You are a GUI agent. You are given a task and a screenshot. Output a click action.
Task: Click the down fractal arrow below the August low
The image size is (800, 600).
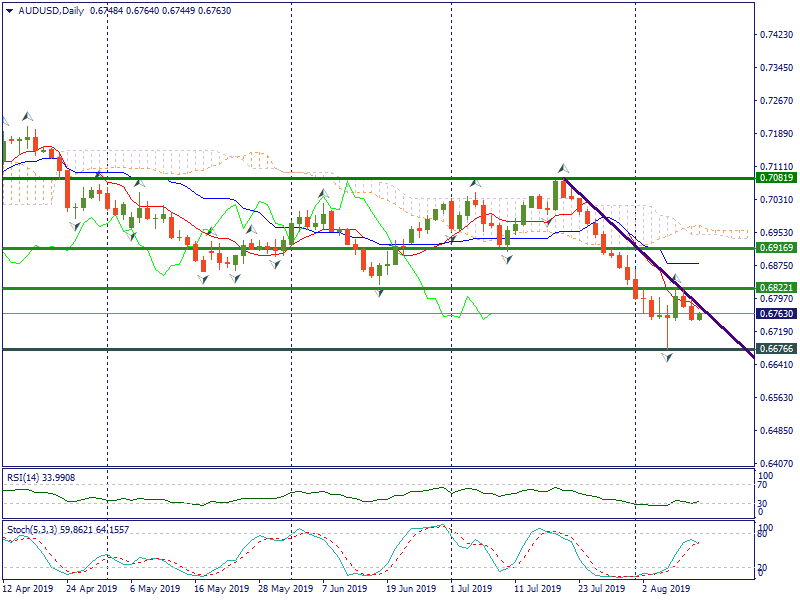pyautogui.click(x=667, y=357)
